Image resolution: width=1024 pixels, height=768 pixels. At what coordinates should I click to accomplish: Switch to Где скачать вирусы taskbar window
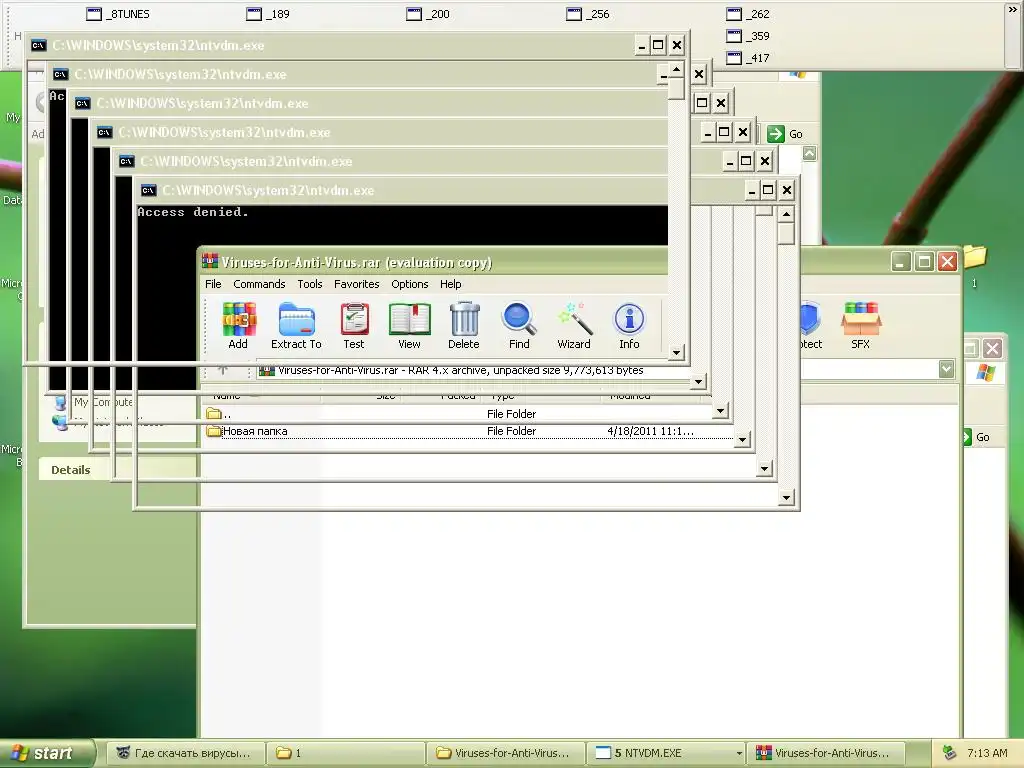185,753
